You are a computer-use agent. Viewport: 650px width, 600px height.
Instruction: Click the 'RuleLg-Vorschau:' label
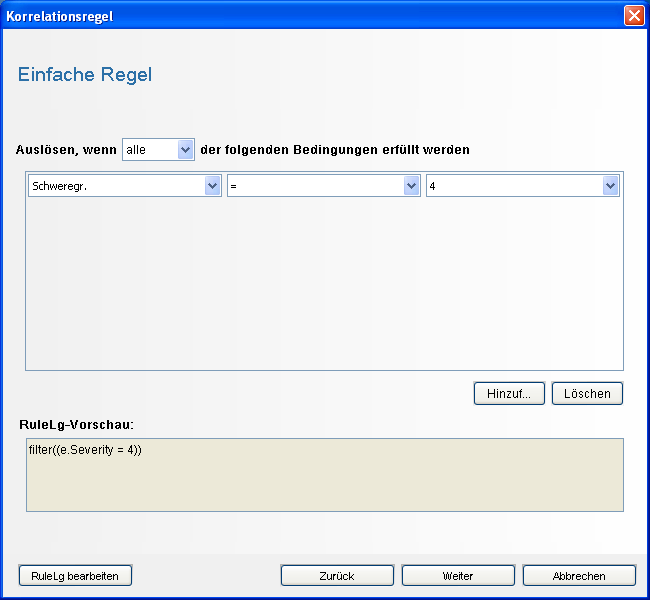pyautogui.click(x=77, y=425)
